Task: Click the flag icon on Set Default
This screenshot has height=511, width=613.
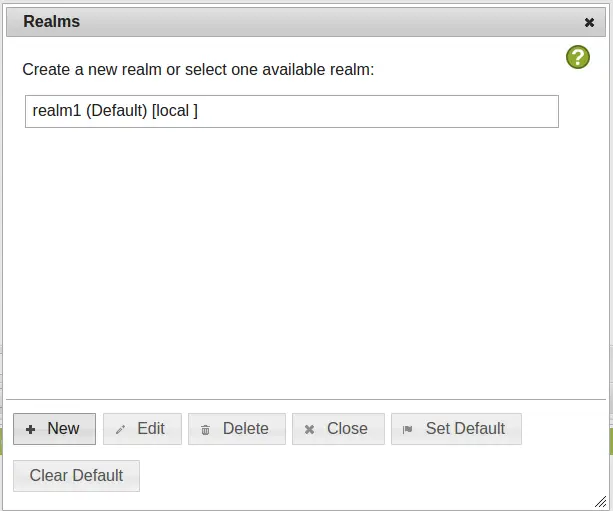Action: tap(407, 430)
